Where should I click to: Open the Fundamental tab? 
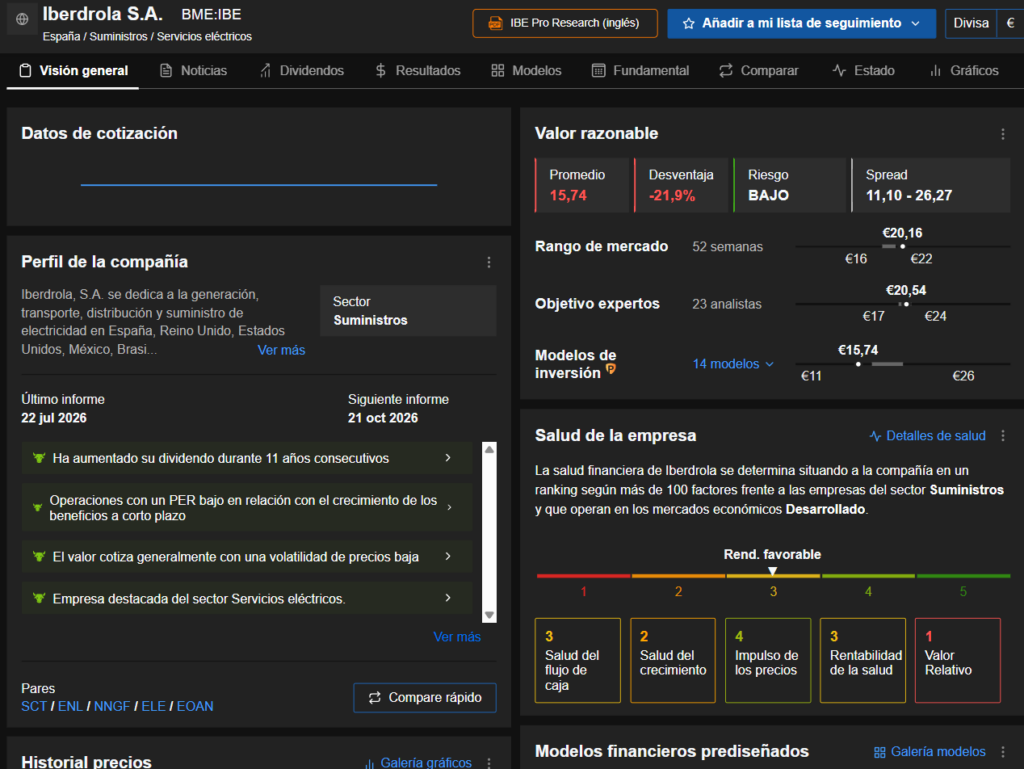point(641,71)
